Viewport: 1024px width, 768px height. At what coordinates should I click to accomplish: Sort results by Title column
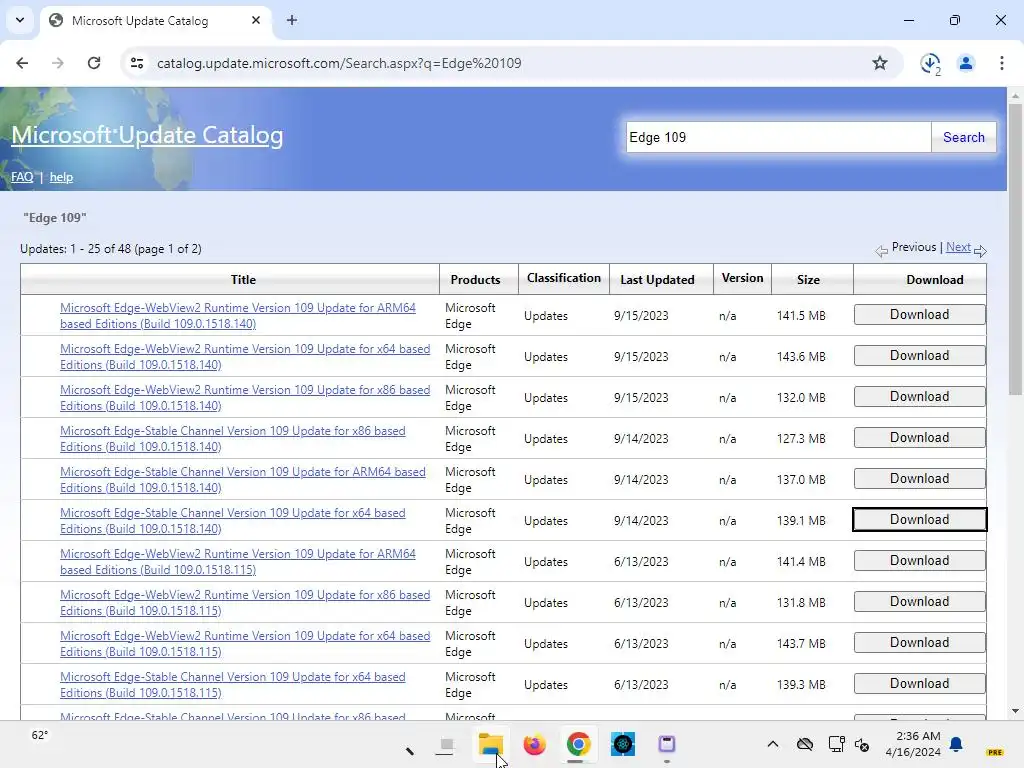click(243, 280)
